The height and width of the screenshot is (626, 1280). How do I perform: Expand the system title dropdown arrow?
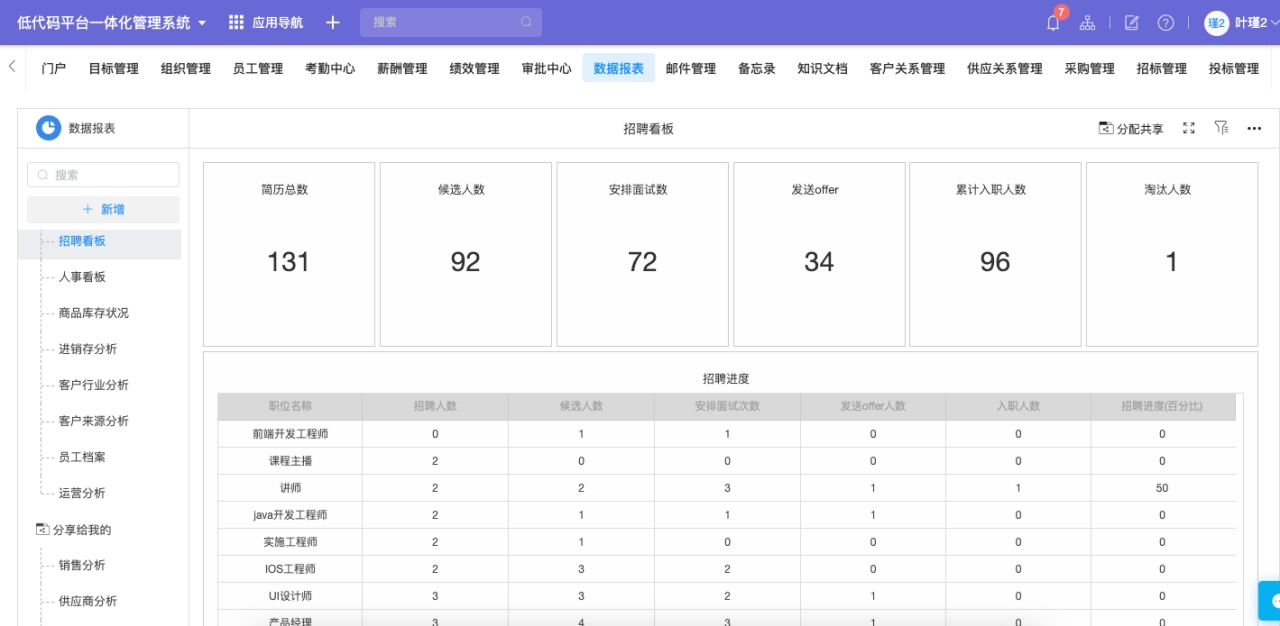202,22
